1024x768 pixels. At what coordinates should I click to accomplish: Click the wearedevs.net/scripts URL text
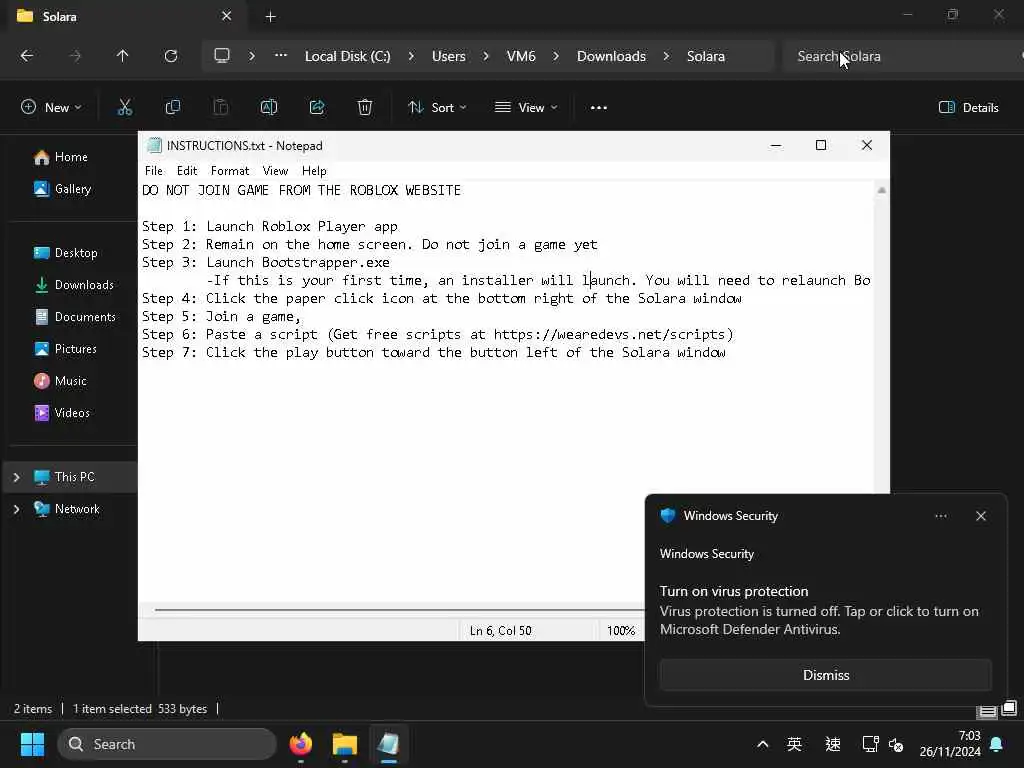tap(611, 334)
